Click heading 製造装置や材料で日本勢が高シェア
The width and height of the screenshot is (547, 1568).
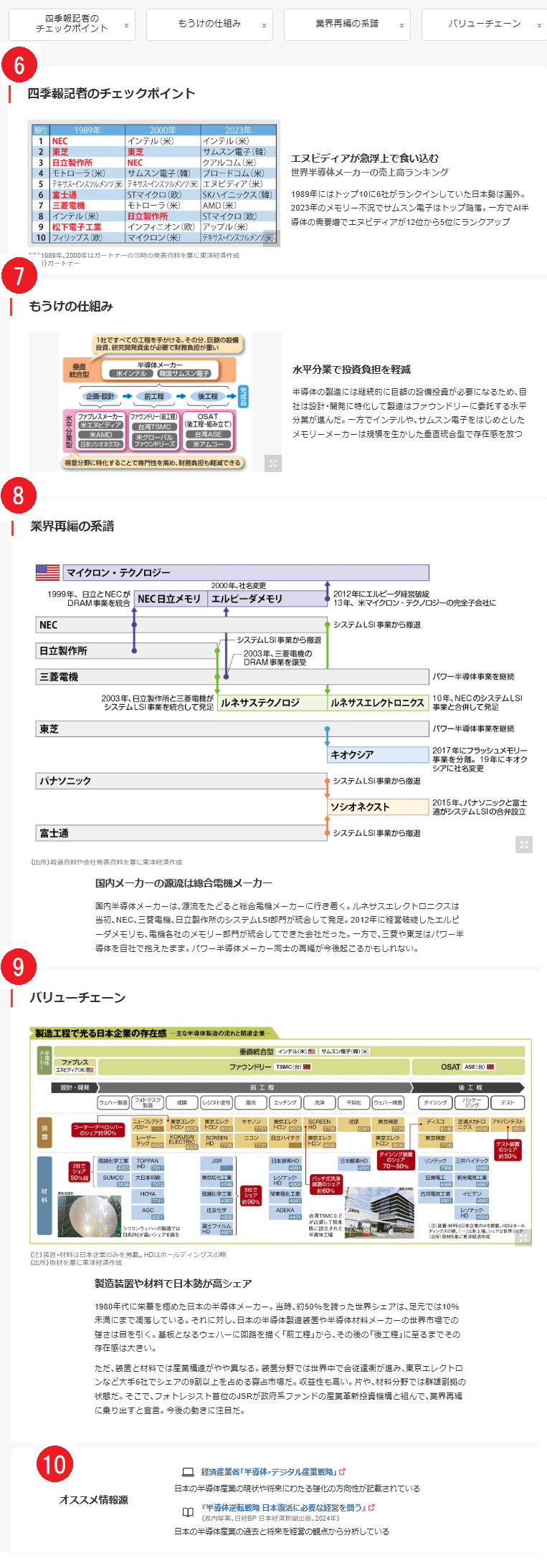pyautogui.click(x=173, y=1284)
